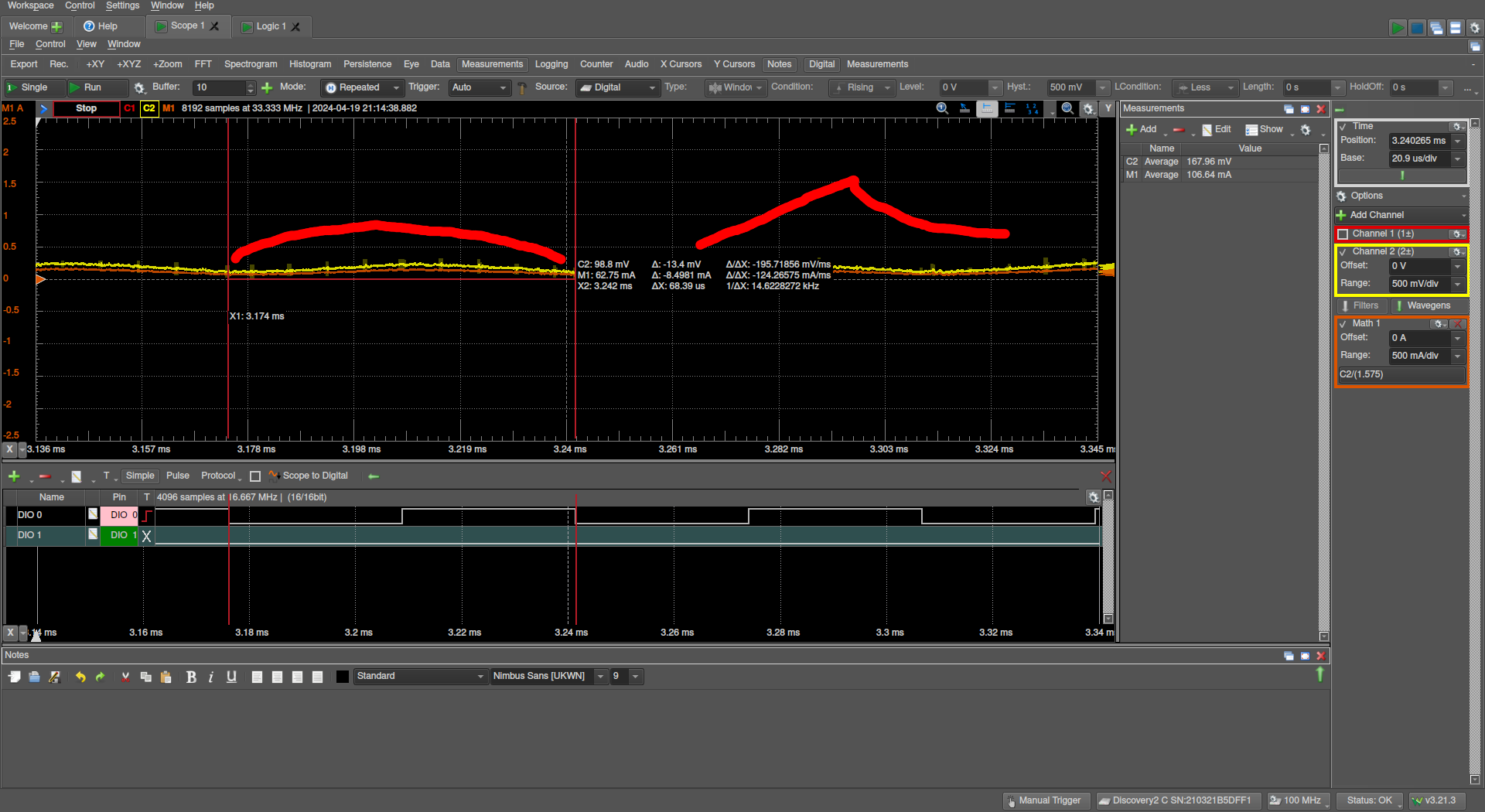
Task: Enable Channel 1 checkbox
Action: coord(1343,234)
